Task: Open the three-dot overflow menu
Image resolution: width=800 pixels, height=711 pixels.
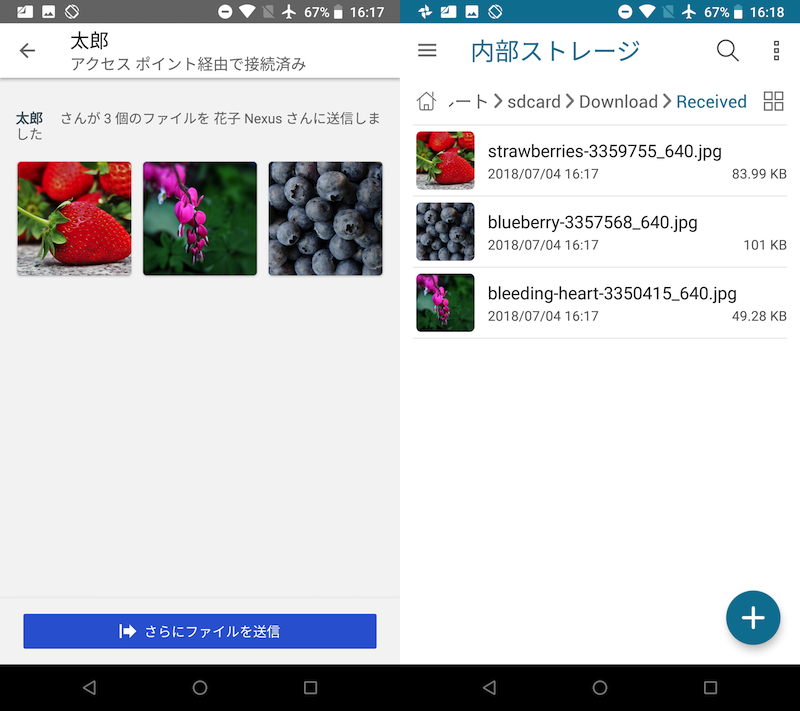Action: click(x=776, y=50)
